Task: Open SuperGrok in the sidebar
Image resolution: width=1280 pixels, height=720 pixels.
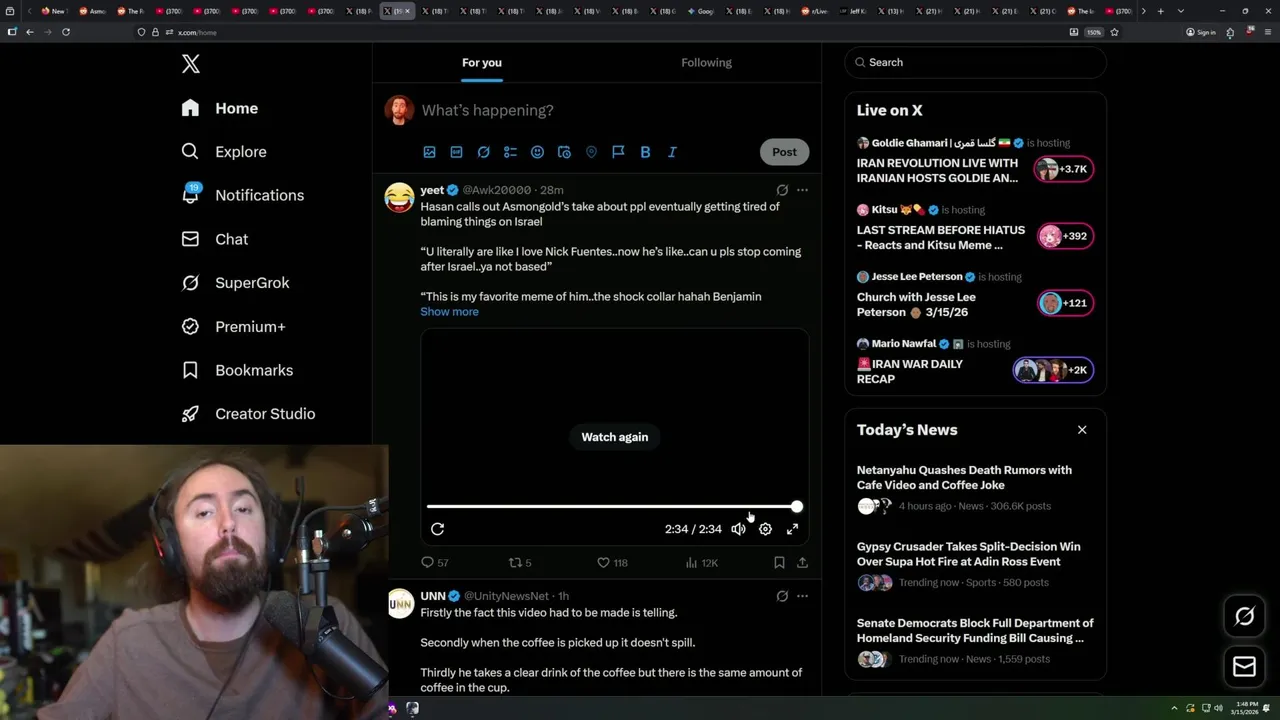Action: 235,283
